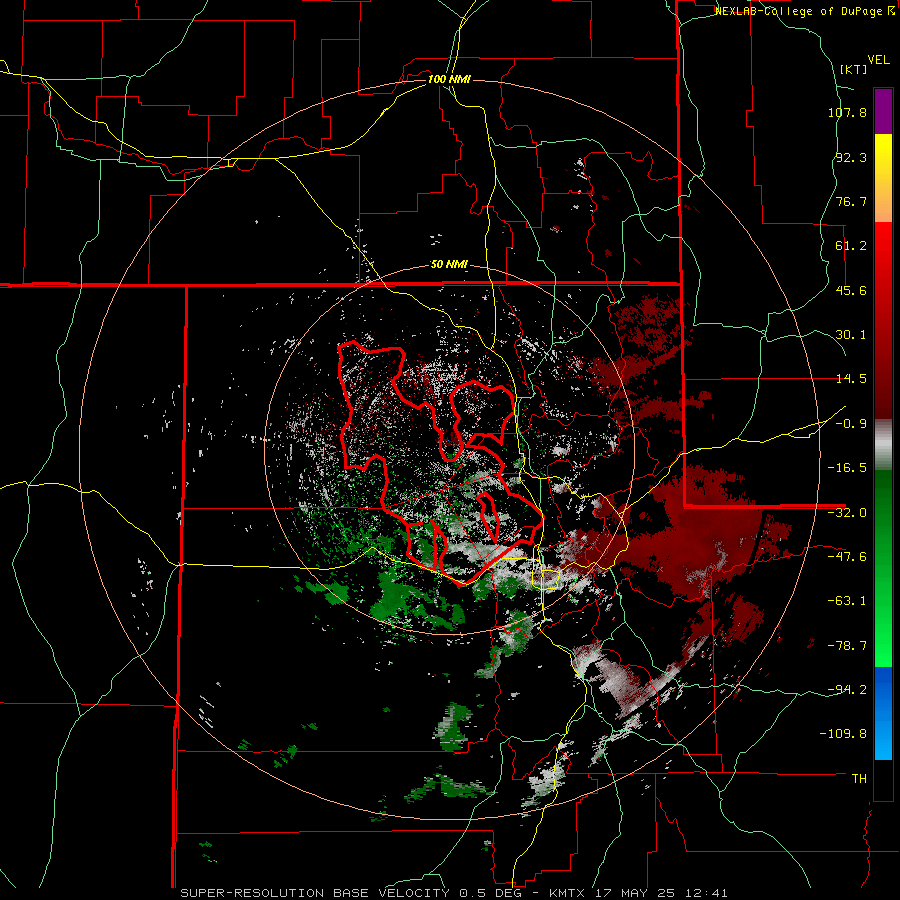Click the 30.1 velocity scale value

point(851,335)
